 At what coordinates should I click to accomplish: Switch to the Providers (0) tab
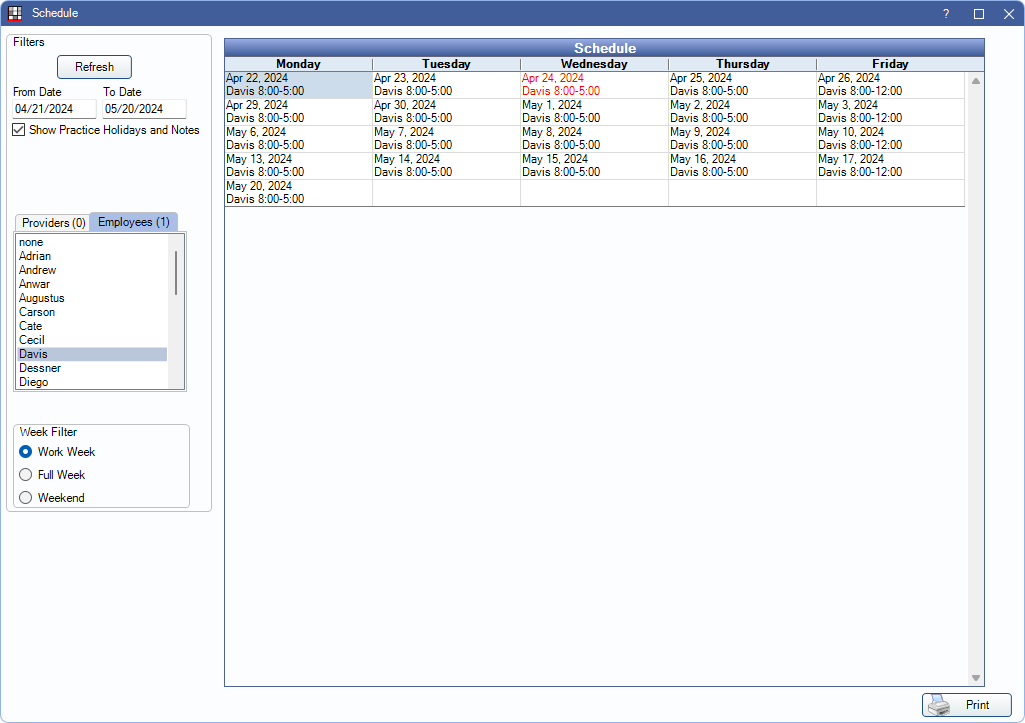(54, 222)
